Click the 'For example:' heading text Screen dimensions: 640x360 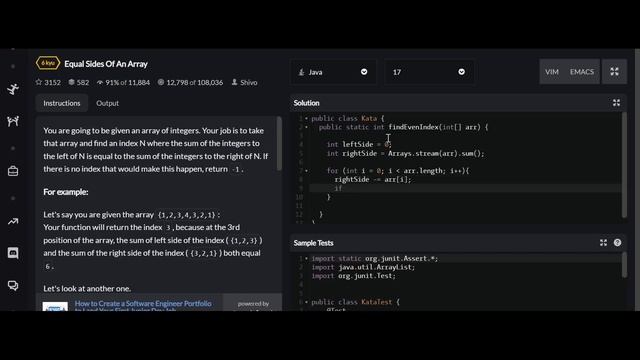coord(66,192)
